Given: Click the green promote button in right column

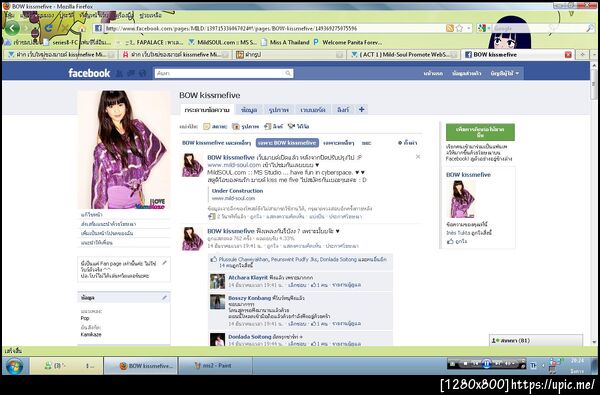Looking at the screenshot, I should tap(480, 132).
